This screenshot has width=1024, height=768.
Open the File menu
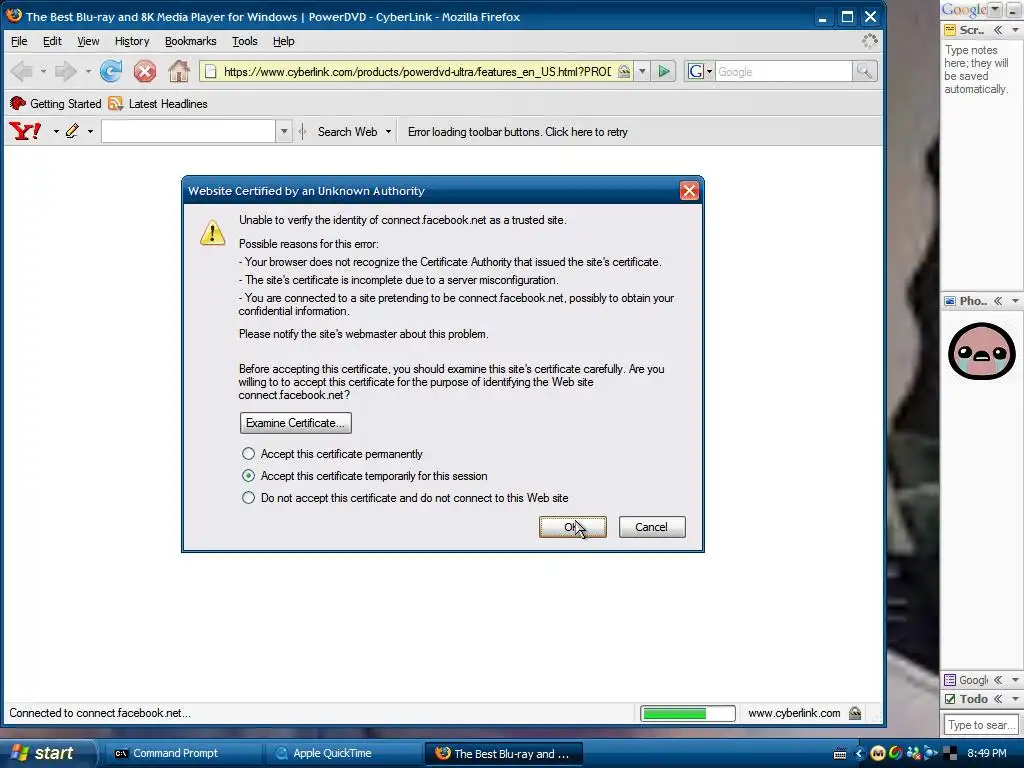pos(19,41)
